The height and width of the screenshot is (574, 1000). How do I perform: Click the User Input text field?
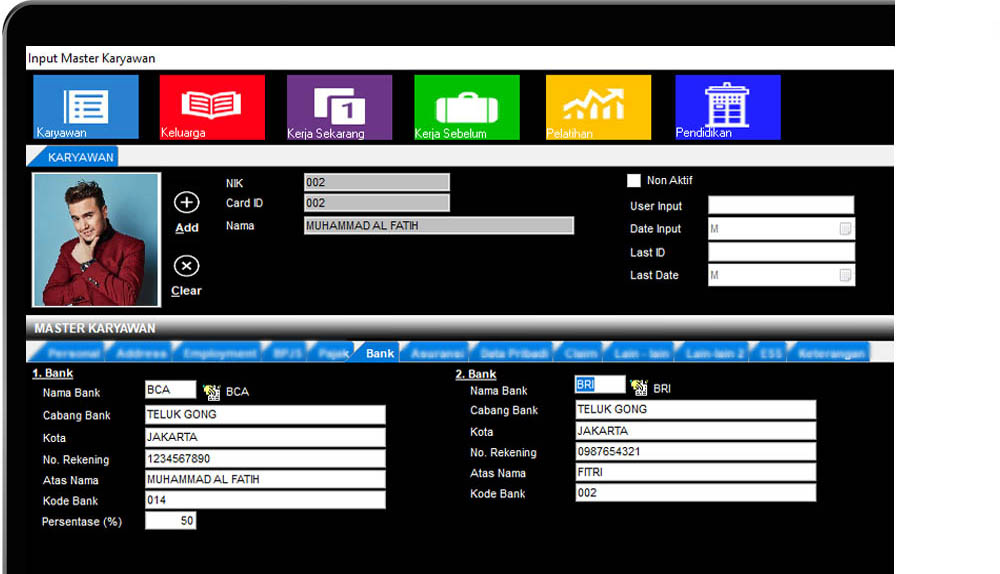pos(781,206)
